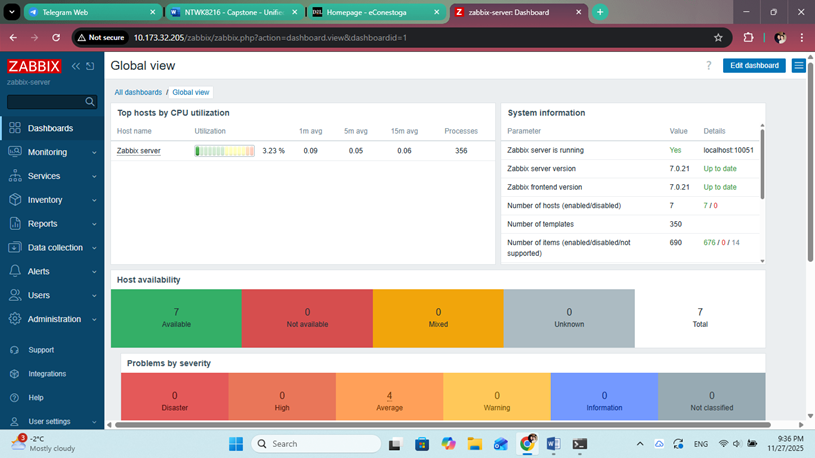The width and height of the screenshot is (815, 458).
Task: Click inside the sidebar search field
Action: pos(46,101)
